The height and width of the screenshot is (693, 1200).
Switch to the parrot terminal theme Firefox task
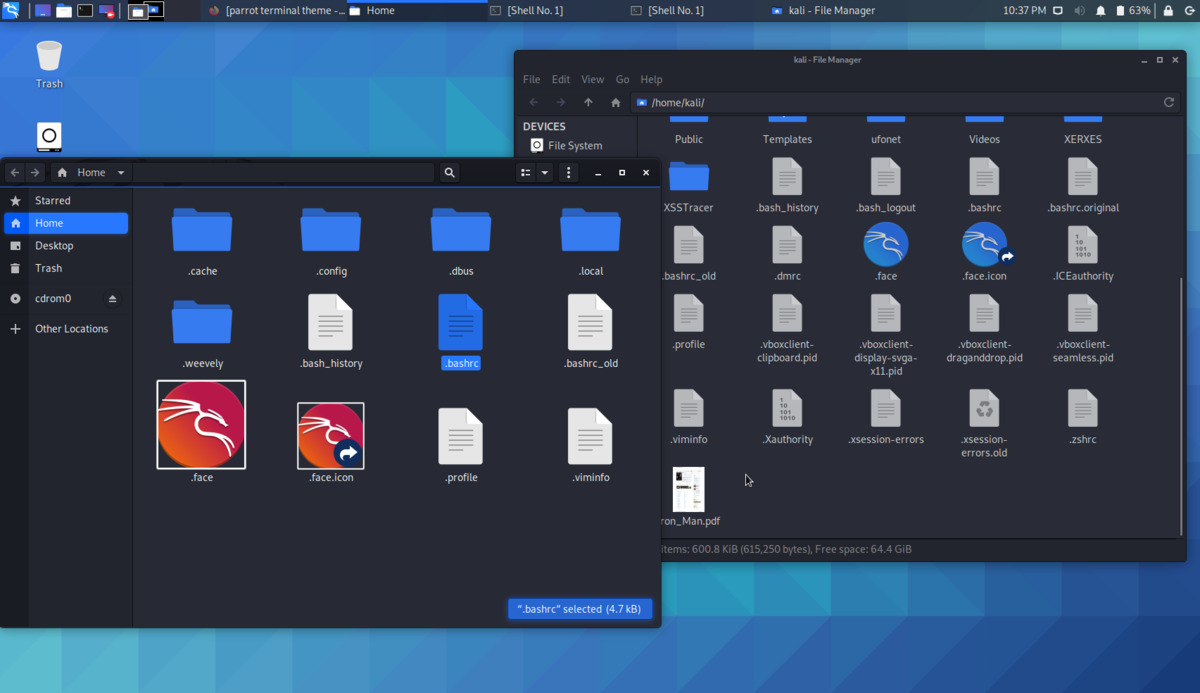click(277, 11)
